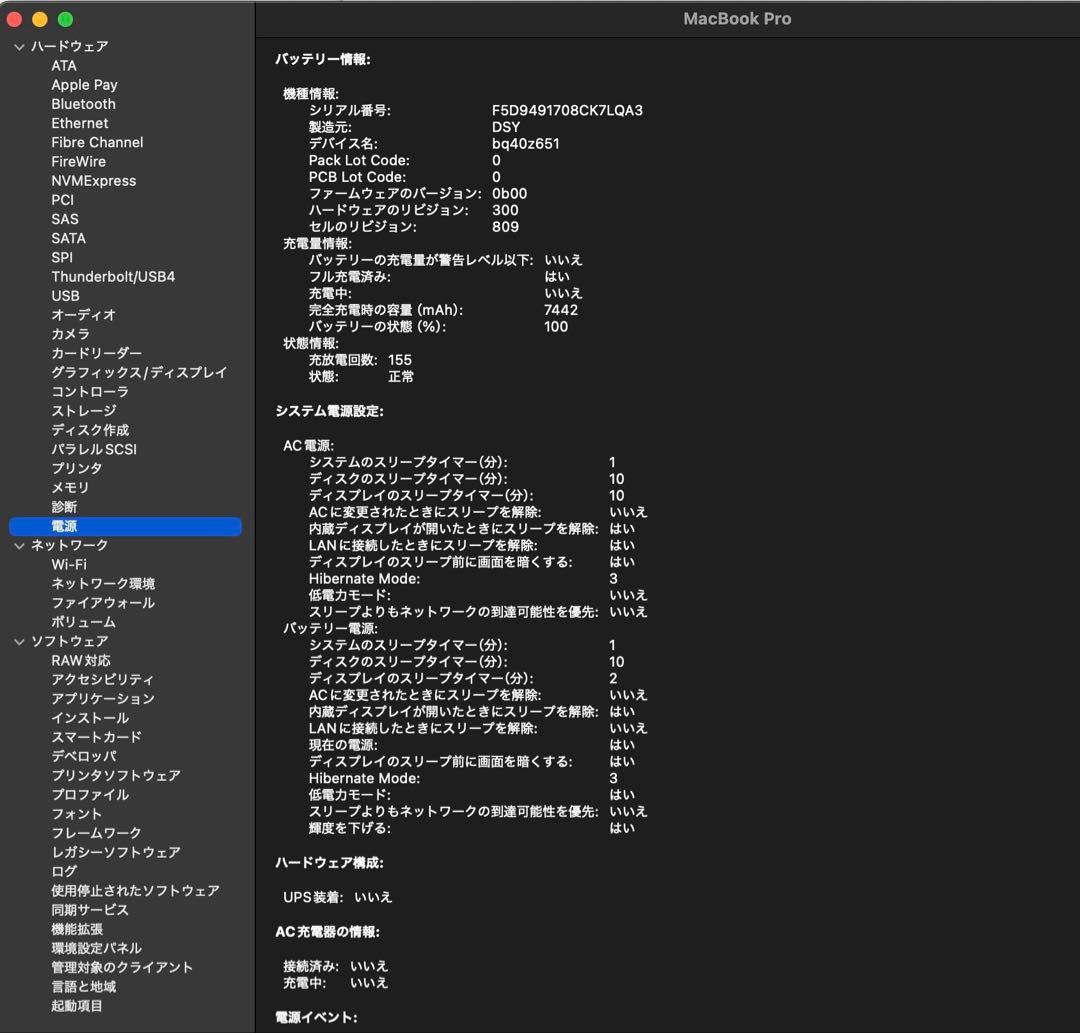1080x1033 pixels.
Task: Show グラフィックス/ディスプレイ information
Action: coord(139,373)
